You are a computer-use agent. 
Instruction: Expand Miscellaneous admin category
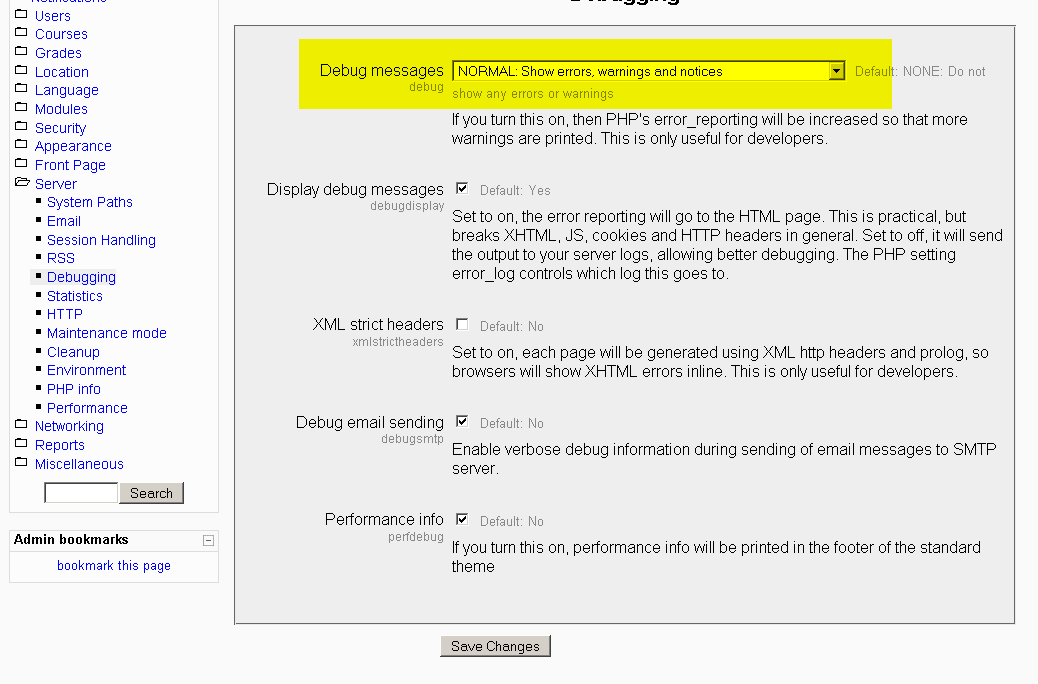[x=79, y=464]
